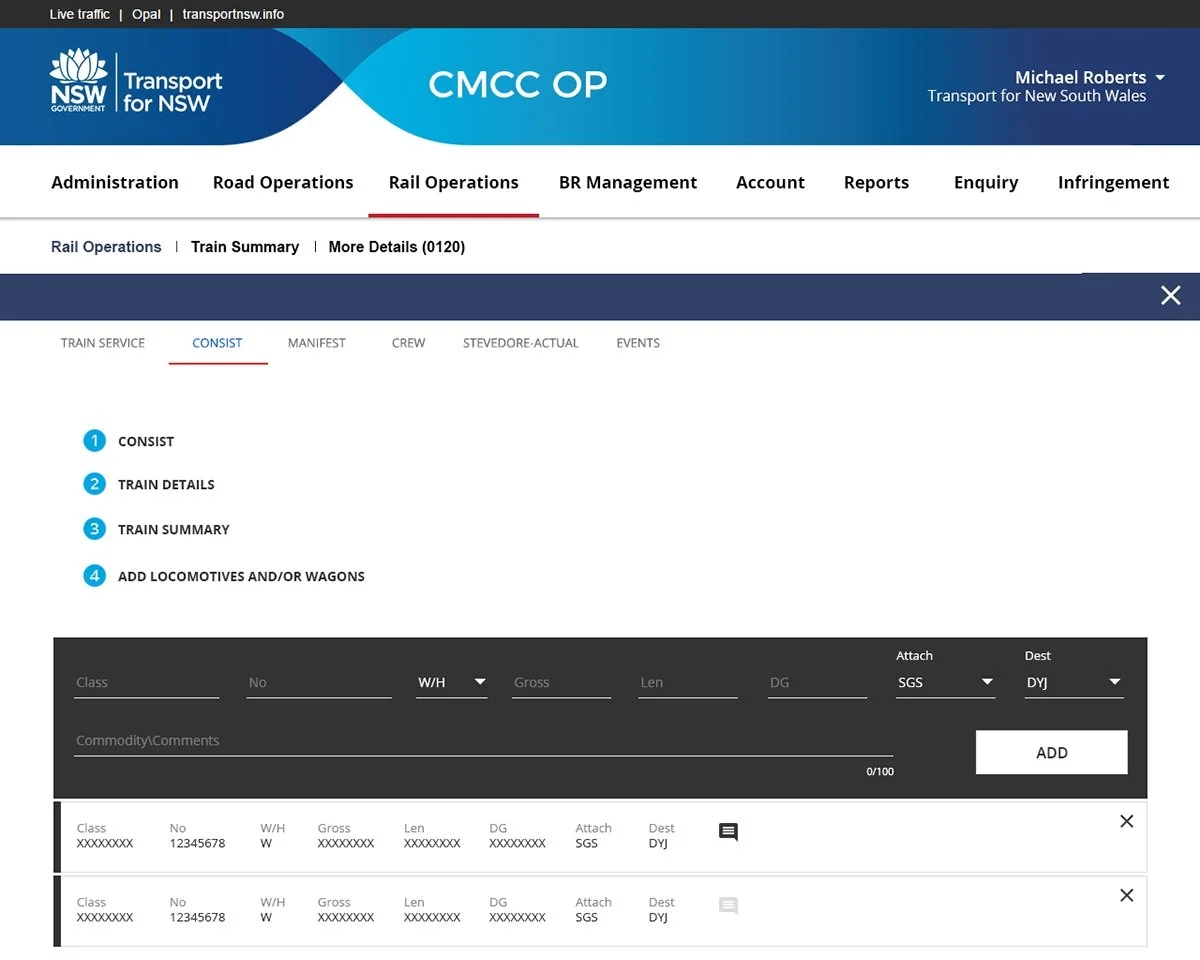Open comment icon on first consist row
Image resolution: width=1200 pixels, height=960 pixels.
pos(729,832)
